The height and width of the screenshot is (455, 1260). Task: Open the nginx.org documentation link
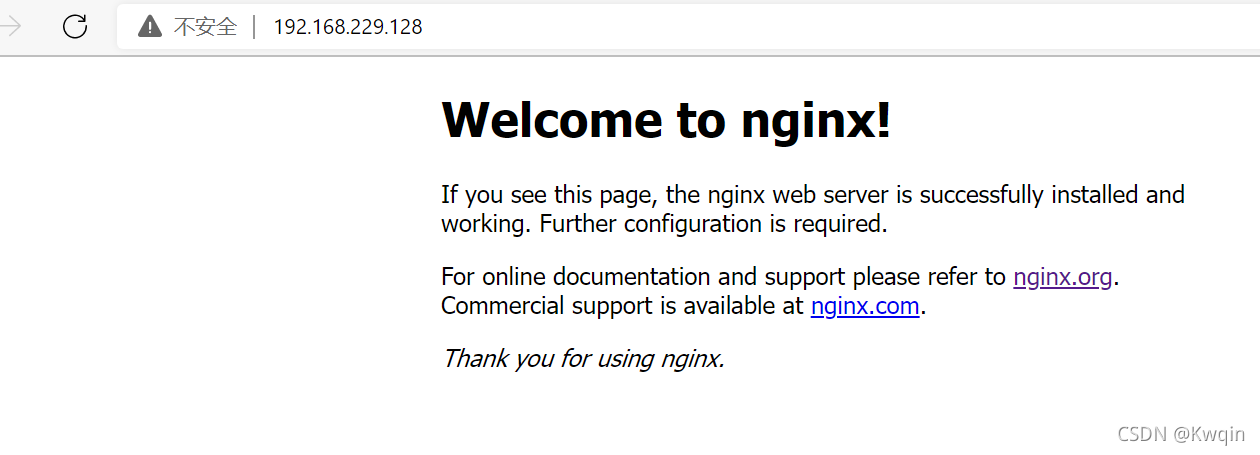tap(1062, 277)
